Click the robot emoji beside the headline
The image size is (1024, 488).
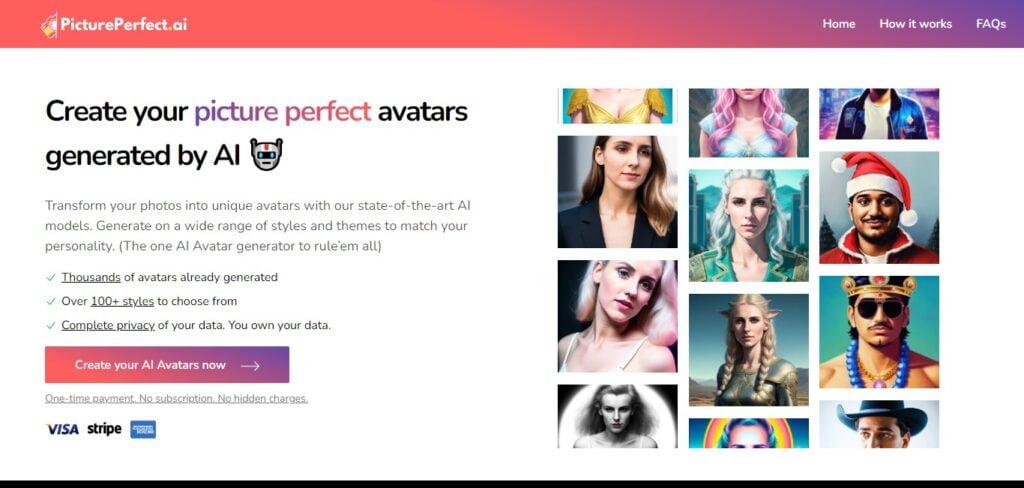click(266, 155)
